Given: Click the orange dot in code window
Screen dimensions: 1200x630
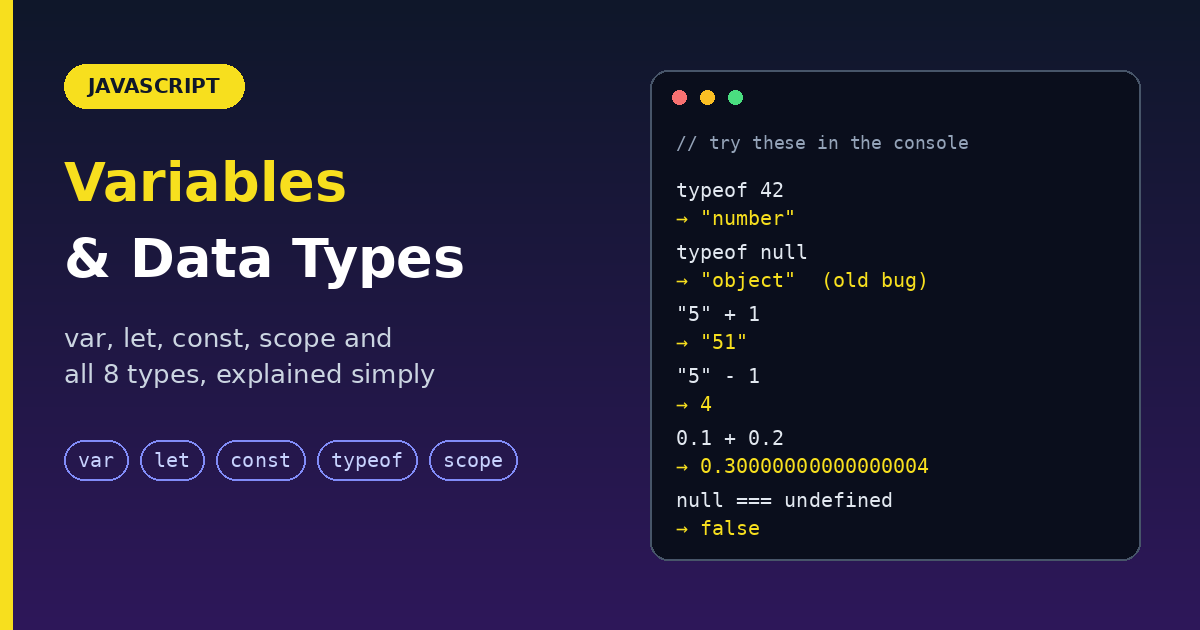Looking at the screenshot, I should pyautogui.click(x=707, y=97).
